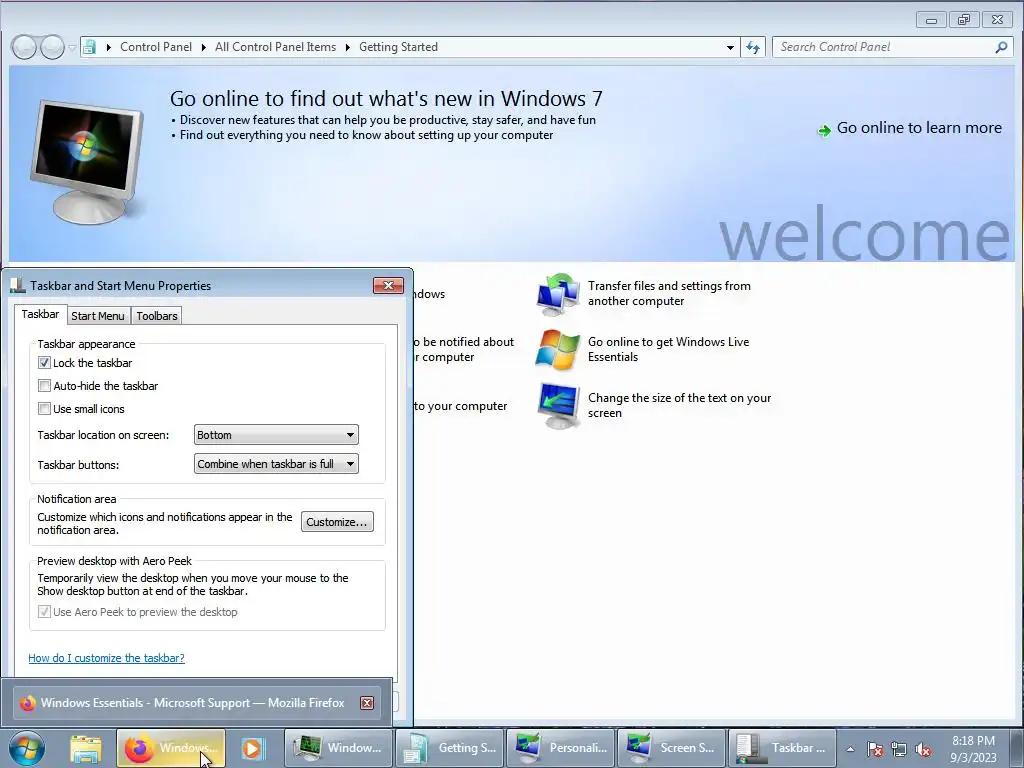Expand the arrow before Control Panel
1024x768 pixels.
coord(108,47)
